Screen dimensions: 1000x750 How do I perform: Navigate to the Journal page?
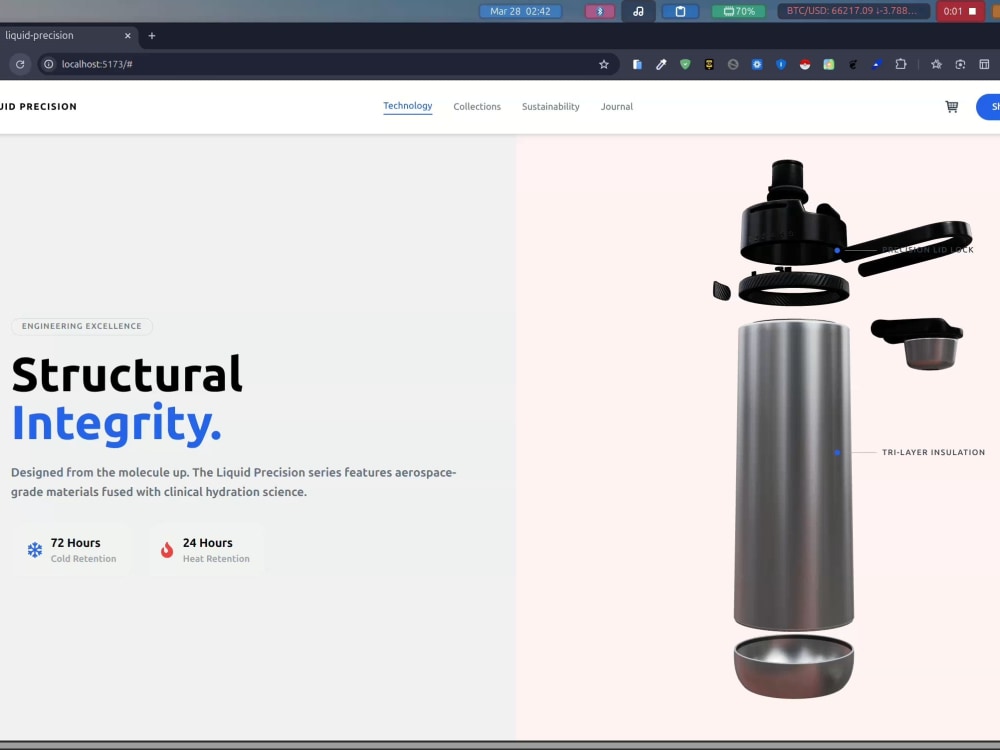point(617,107)
